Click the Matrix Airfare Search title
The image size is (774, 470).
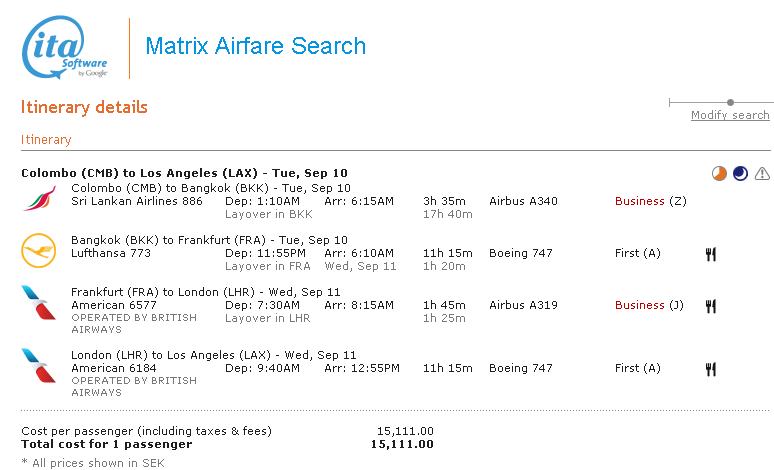256,46
